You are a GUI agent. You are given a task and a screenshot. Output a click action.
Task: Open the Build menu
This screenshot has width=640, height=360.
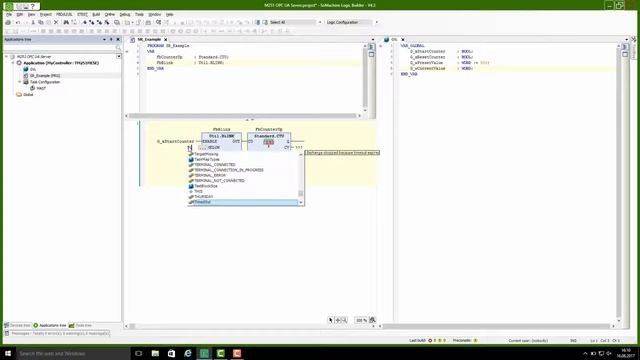(96, 14)
